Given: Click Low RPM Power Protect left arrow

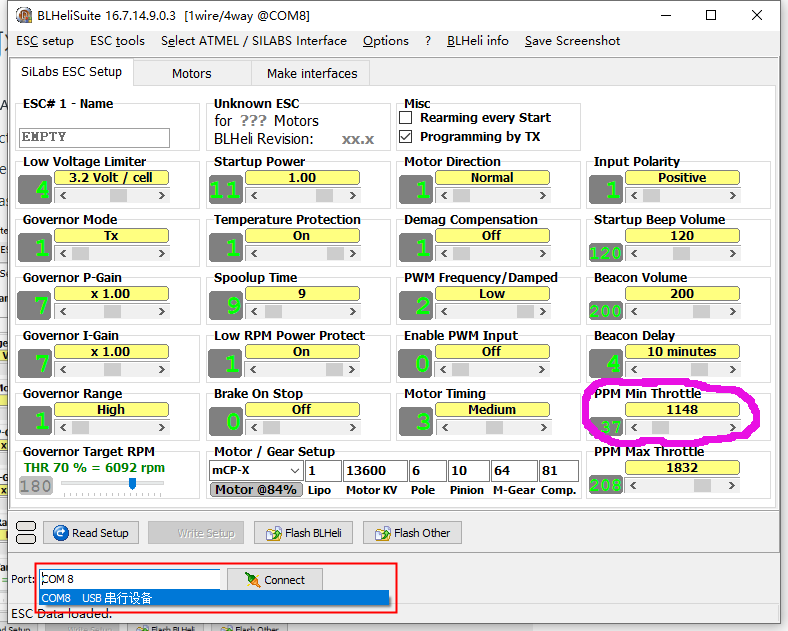Looking at the screenshot, I should [x=253, y=370].
